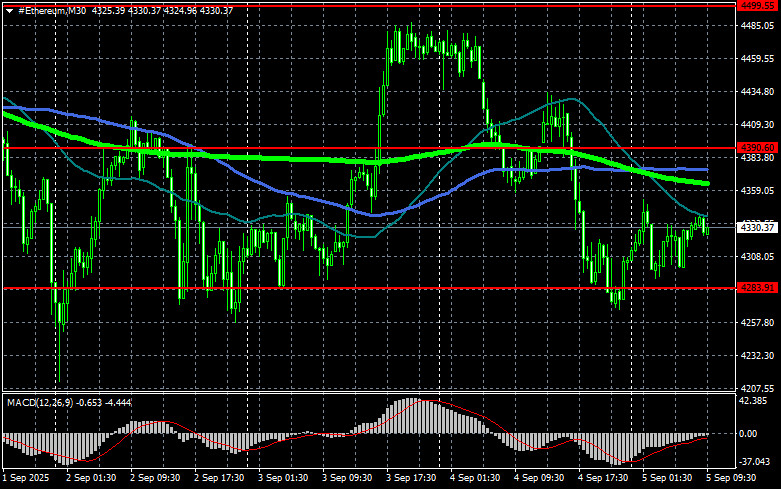Click the 4359.05 price scale value
This screenshot has width=781, height=489.
coord(757,190)
